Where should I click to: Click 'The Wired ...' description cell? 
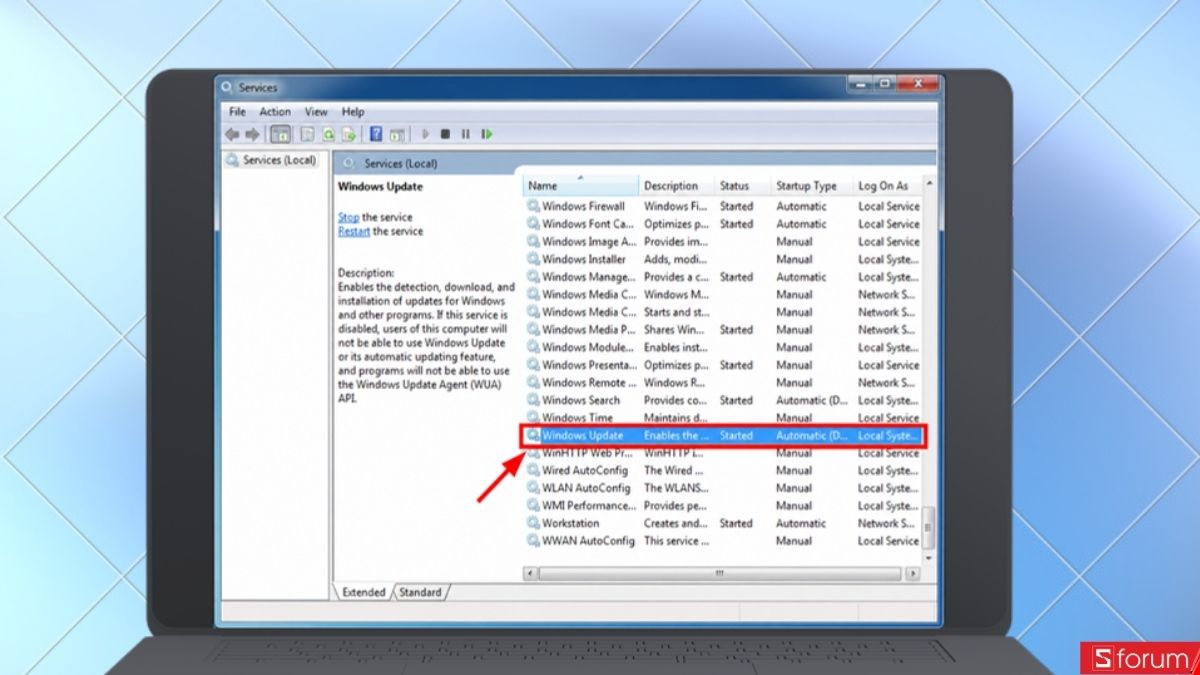(x=672, y=470)
